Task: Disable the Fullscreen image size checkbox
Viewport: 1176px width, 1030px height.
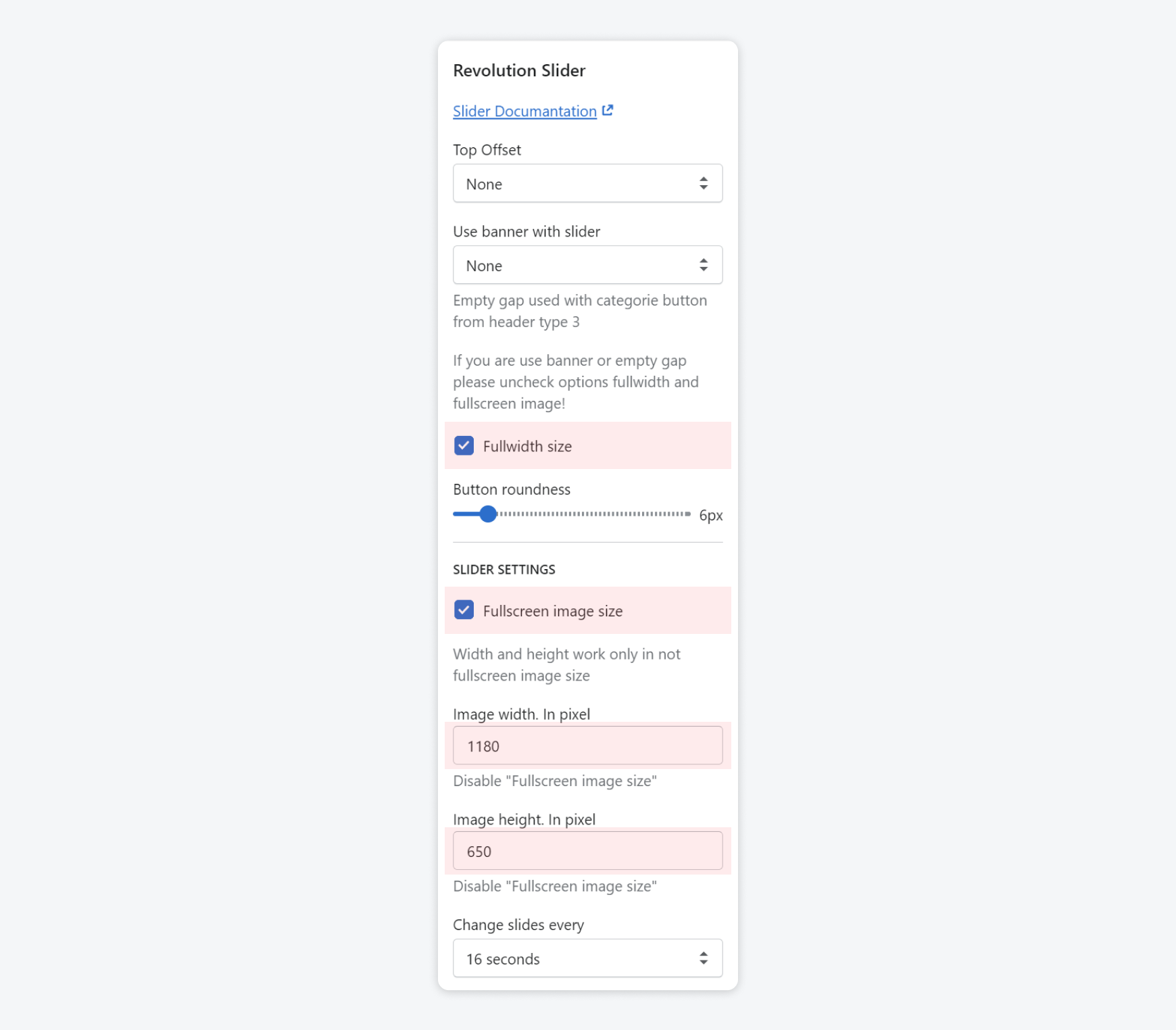Action: 464,610
